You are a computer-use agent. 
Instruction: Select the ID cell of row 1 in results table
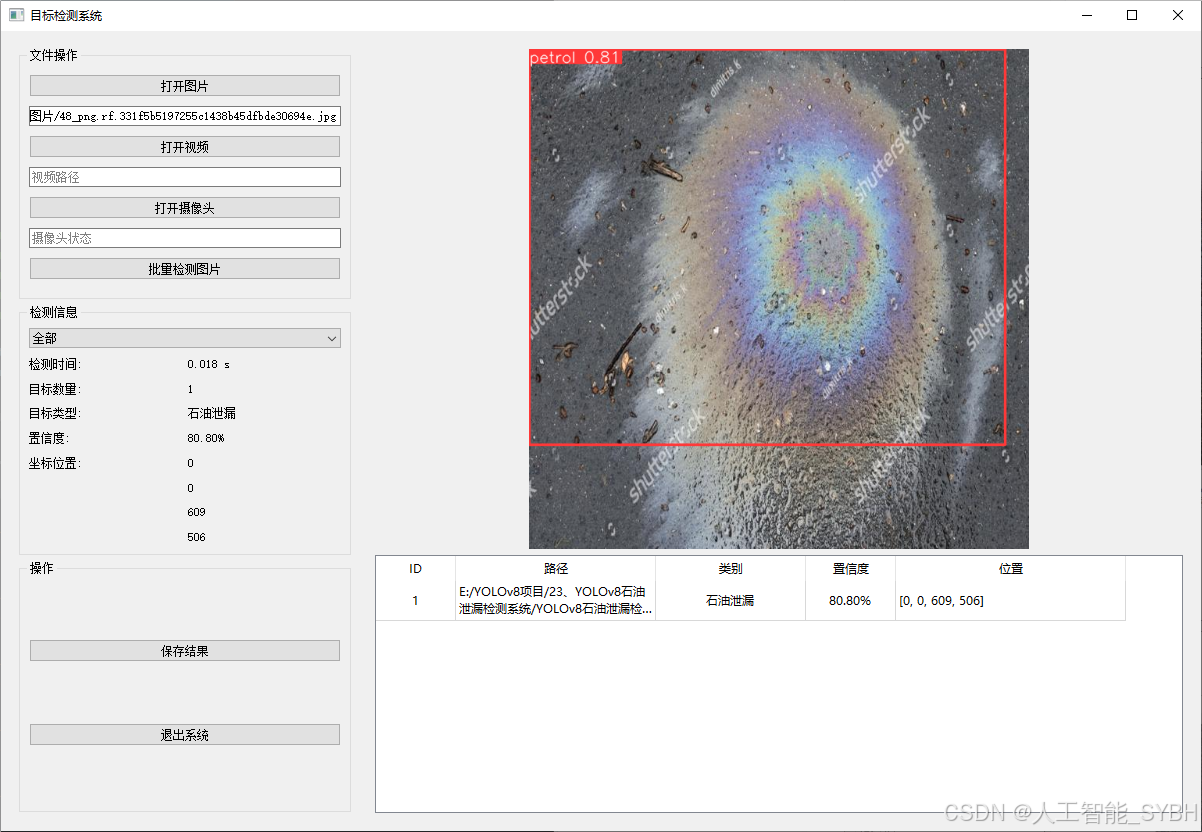pos(416,600)
